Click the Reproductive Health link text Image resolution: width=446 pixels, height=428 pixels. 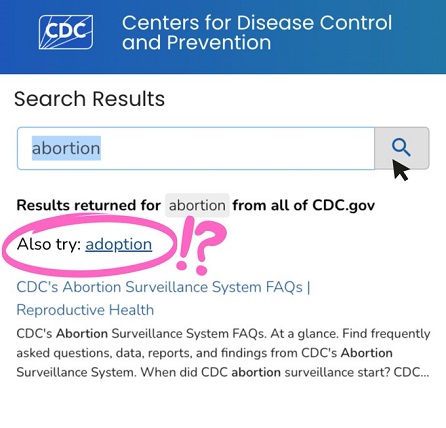[85, 310]
